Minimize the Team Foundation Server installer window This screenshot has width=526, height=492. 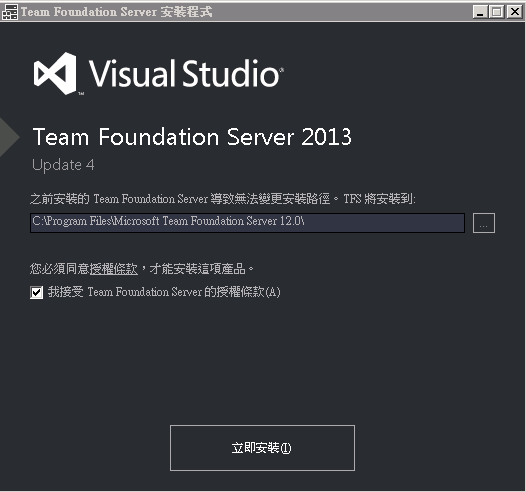coord(480,12)
